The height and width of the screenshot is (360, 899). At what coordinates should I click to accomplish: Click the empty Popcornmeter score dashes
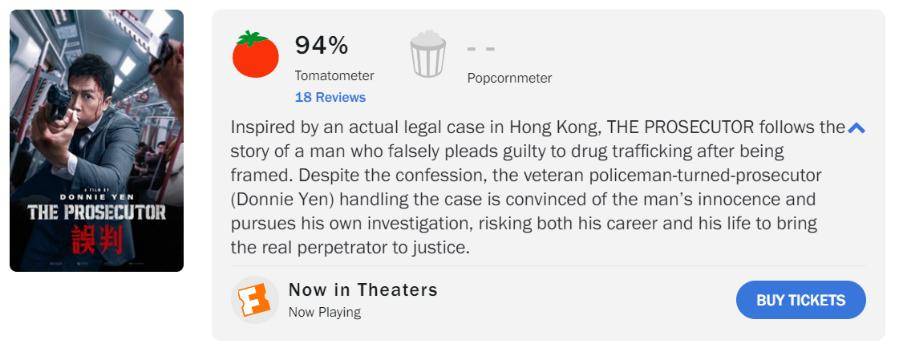click(480, 49)
